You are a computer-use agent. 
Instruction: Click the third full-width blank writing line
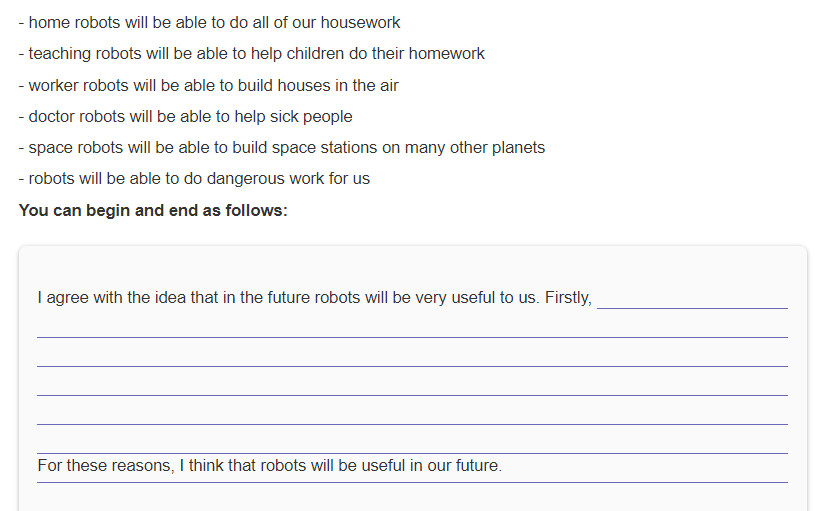[x=412, y=386]
